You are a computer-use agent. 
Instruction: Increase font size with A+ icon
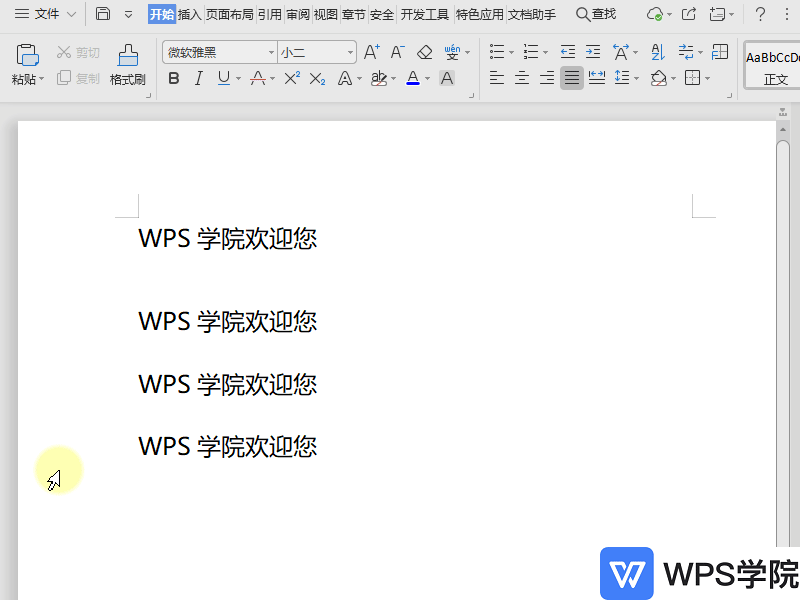[x=371, y=52]
